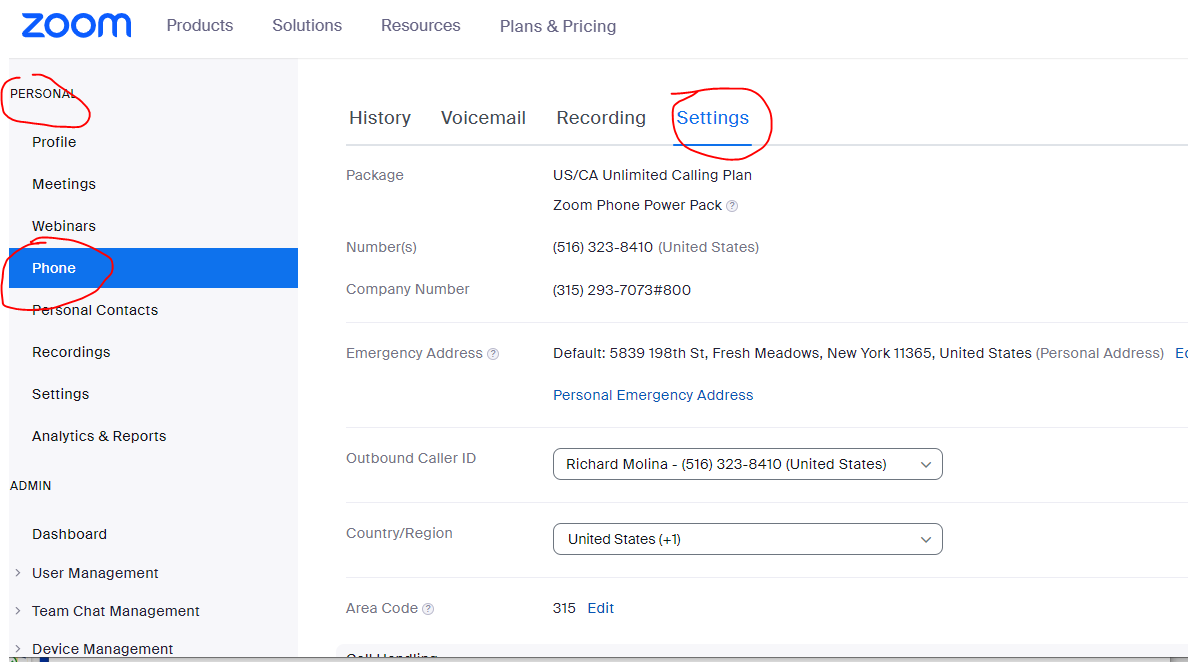Open the Personal Emergency Address link

click(x=653, y=395)
